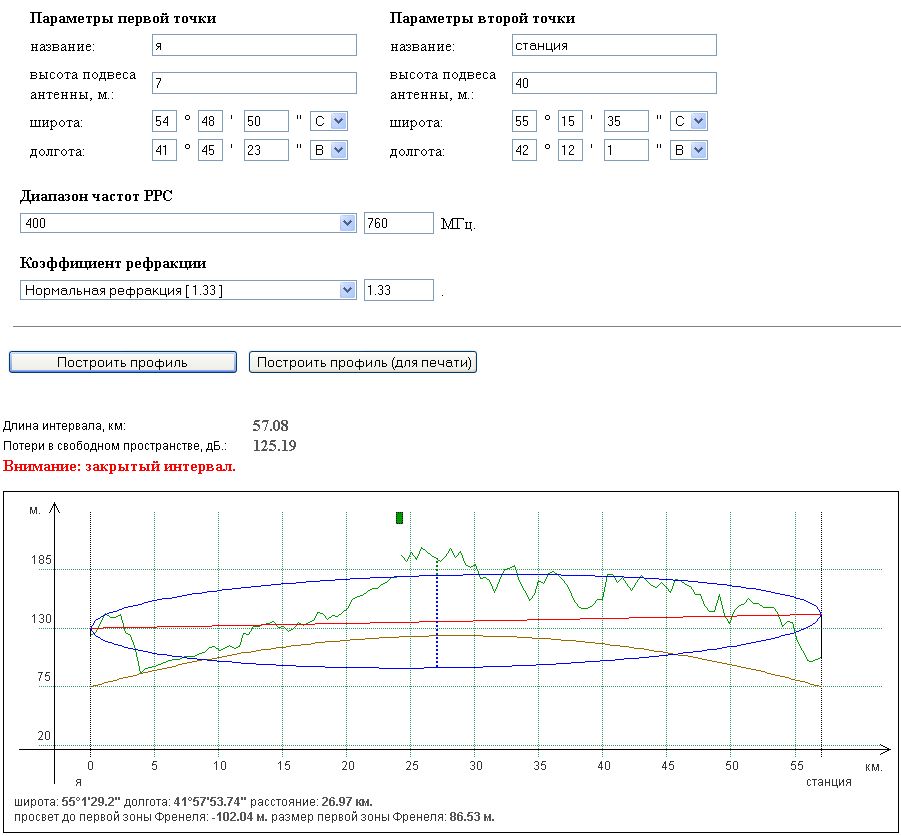Click first point longitude minutes field 45
Image resolution: width=901 pixels, height=836 pixels.
[210, 150]
